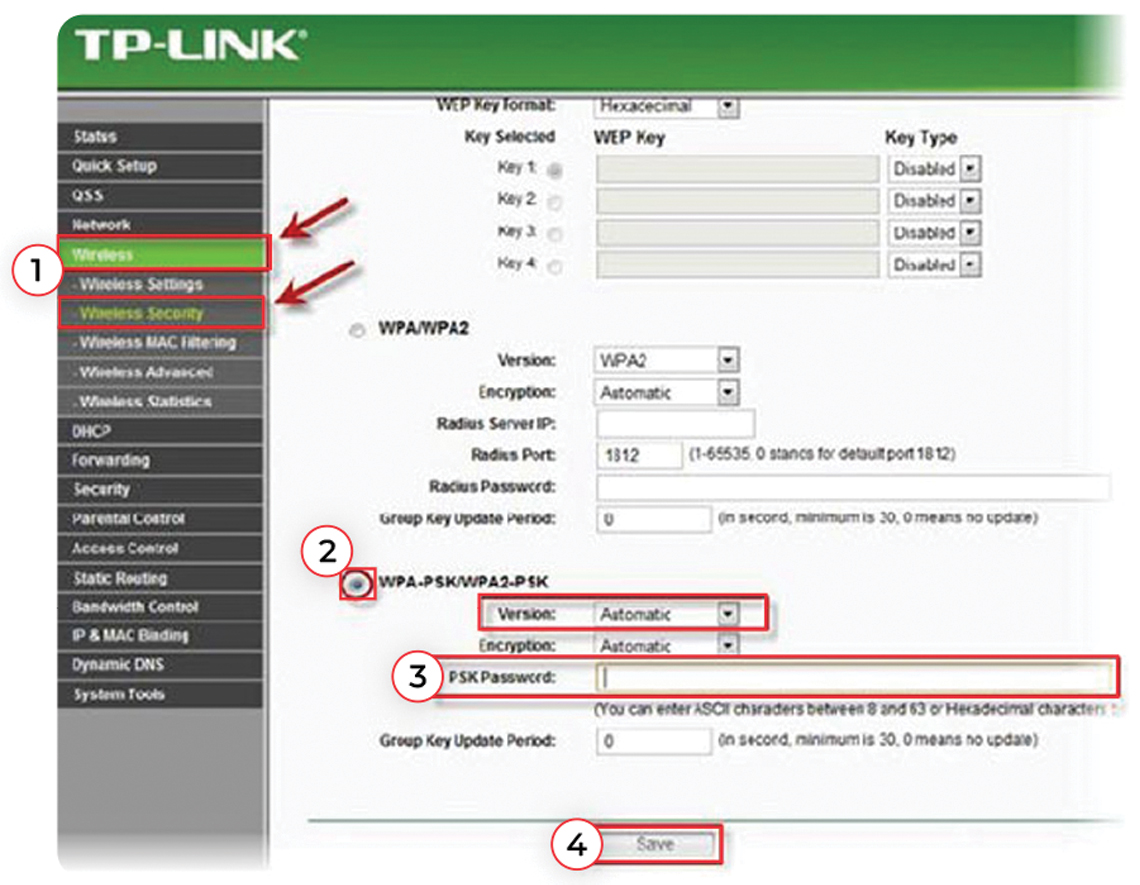Open Wireless Security submenu
Screen dimensions: 1140x885
[x=160, y=313]
